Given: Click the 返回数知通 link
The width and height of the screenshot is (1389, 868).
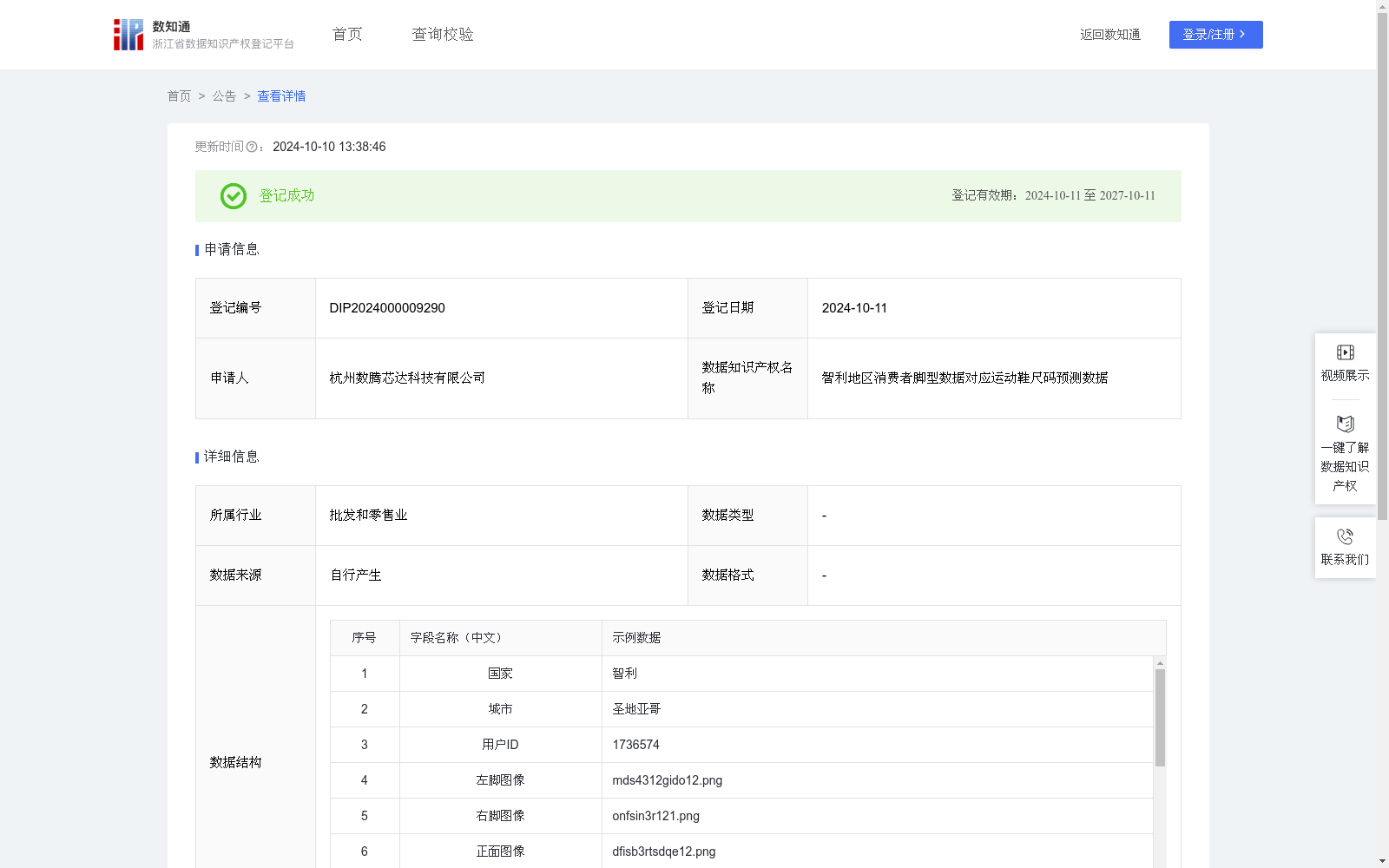Looking at the screenshot, I should point(1109,35).
